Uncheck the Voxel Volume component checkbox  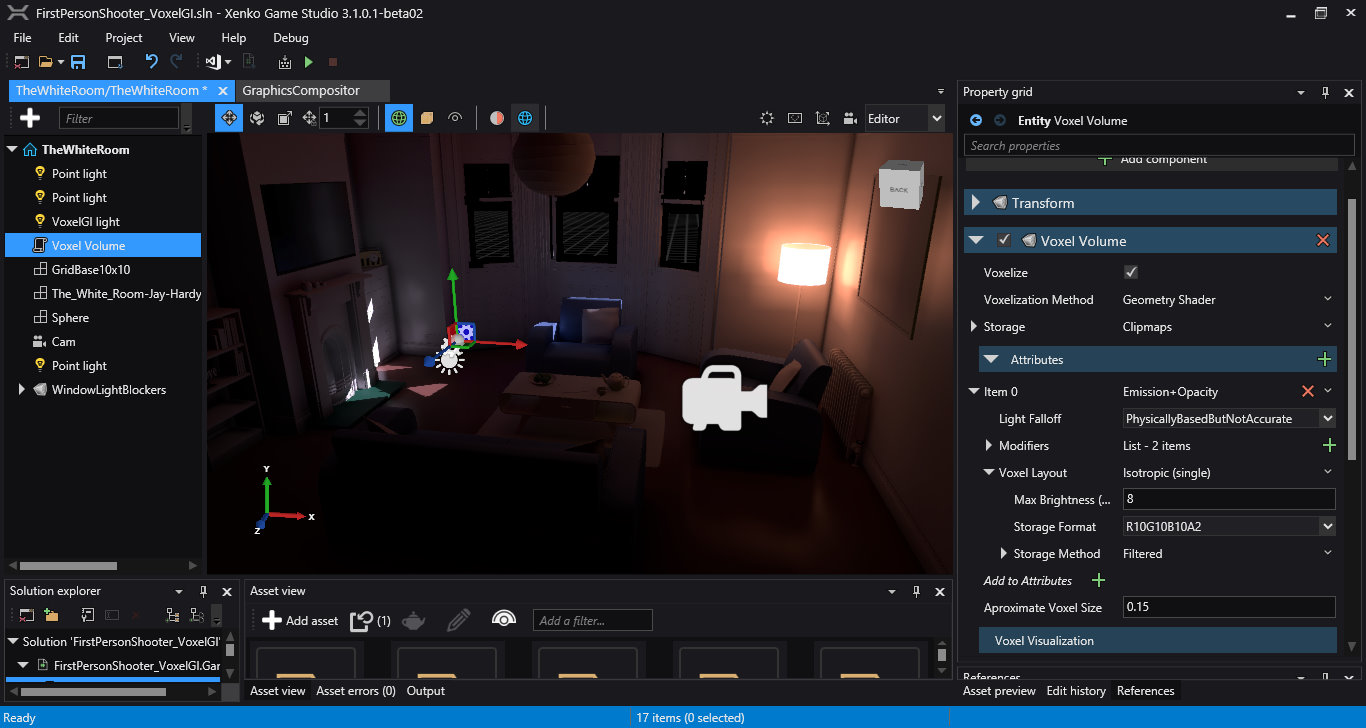pos(1005,240)
